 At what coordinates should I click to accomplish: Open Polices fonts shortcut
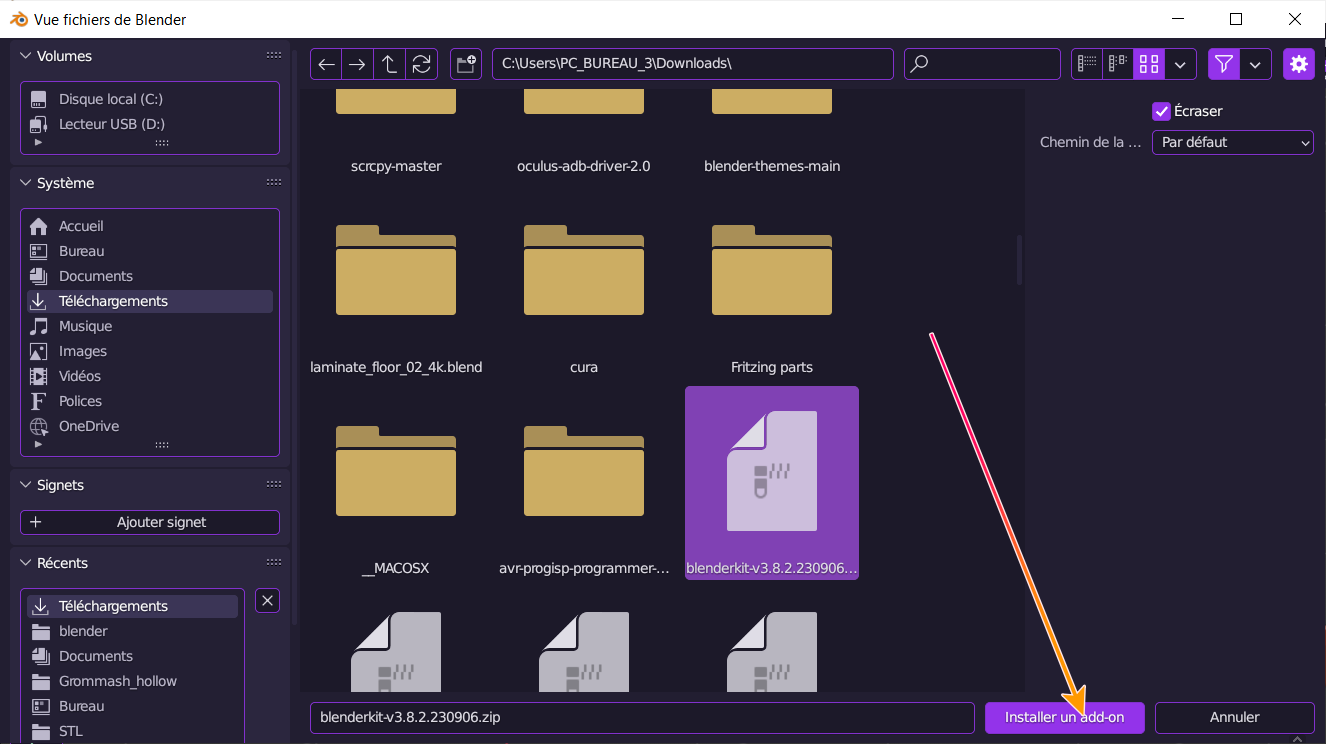point(150,401)
